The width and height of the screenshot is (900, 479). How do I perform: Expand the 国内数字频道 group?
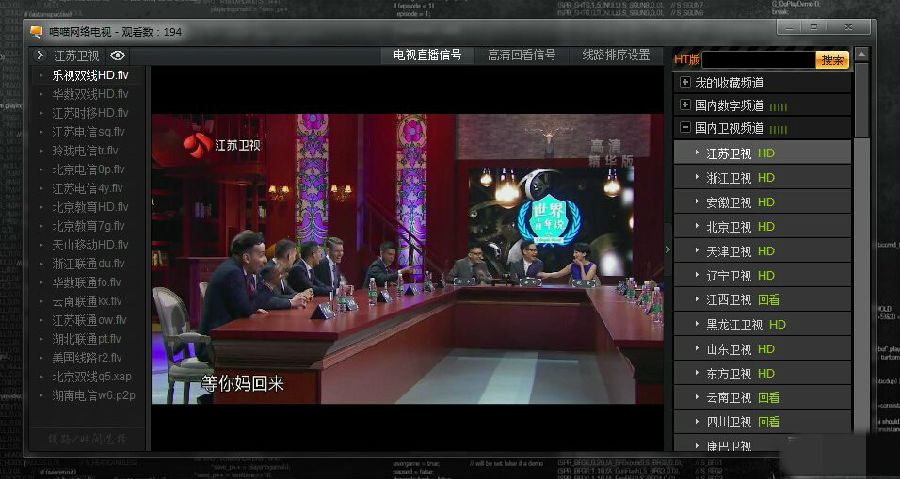click(x=685, y=105)
